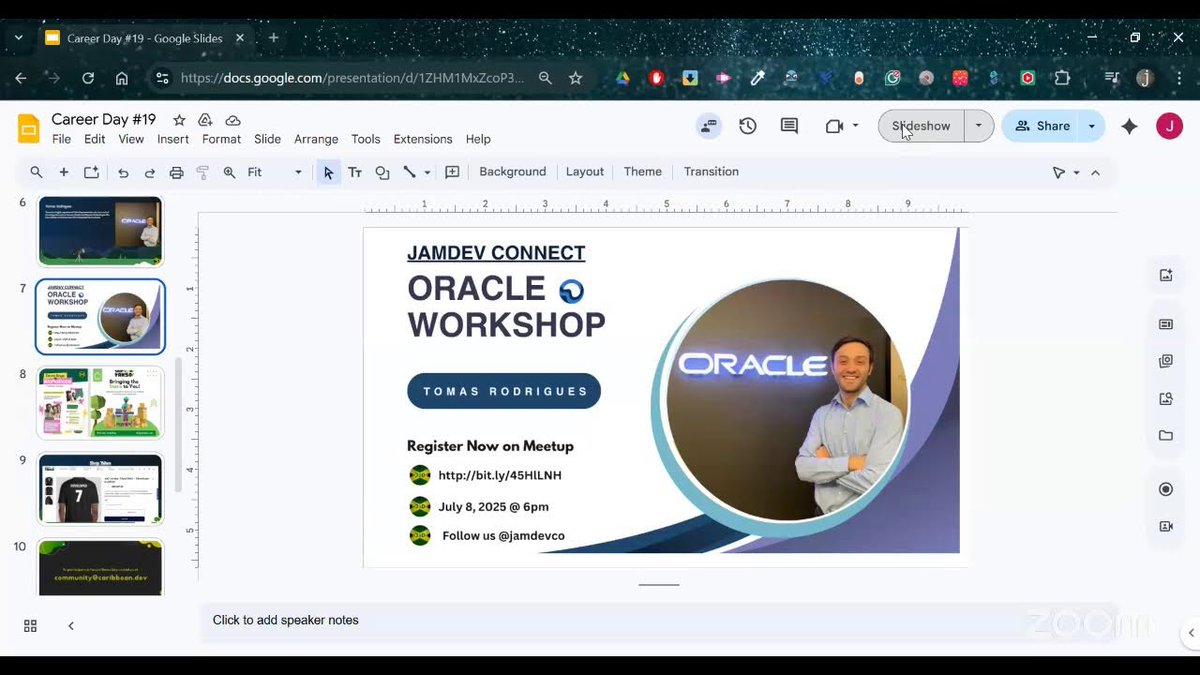1200x675 pixels.
Task: Click the Chrome extensions puzzle icon
Action: click(1062, 78)
